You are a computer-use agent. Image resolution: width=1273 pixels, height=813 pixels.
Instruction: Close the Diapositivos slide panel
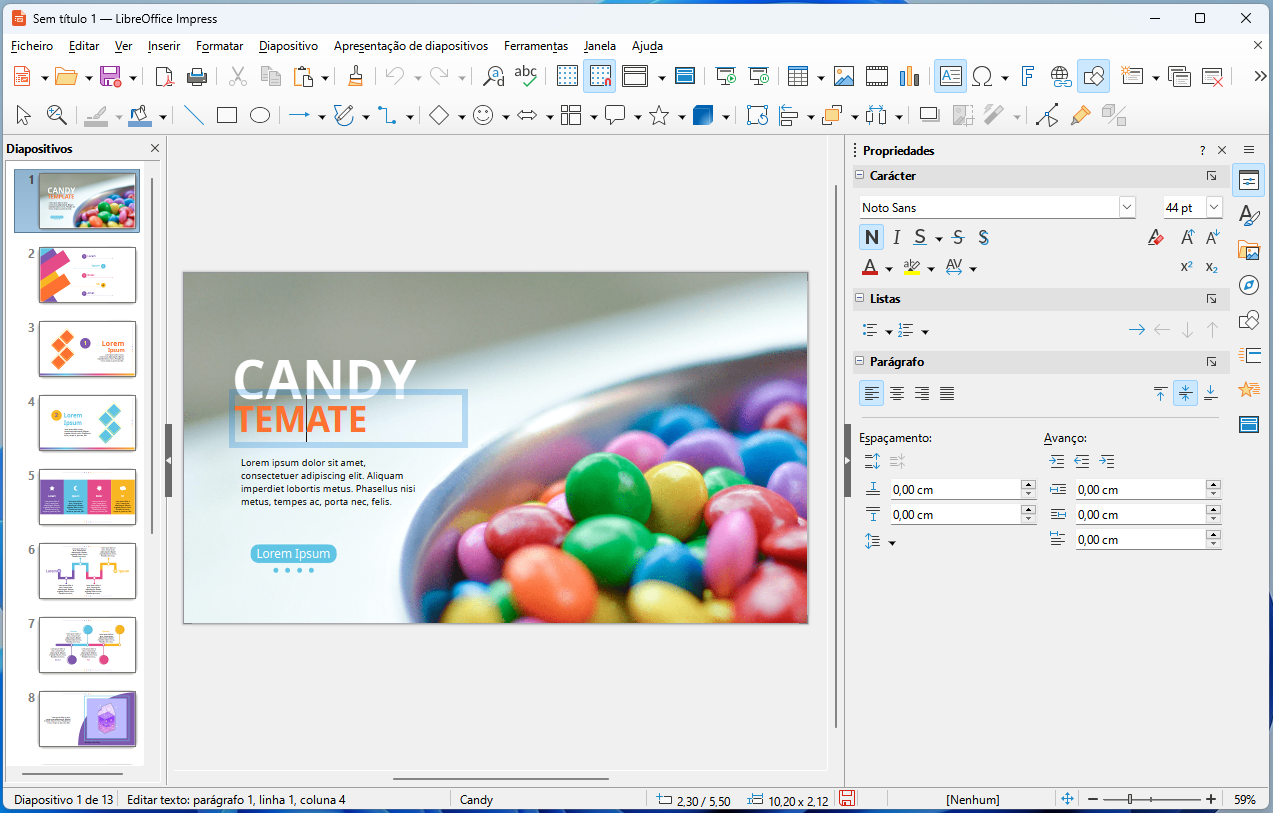pos(155,149)
